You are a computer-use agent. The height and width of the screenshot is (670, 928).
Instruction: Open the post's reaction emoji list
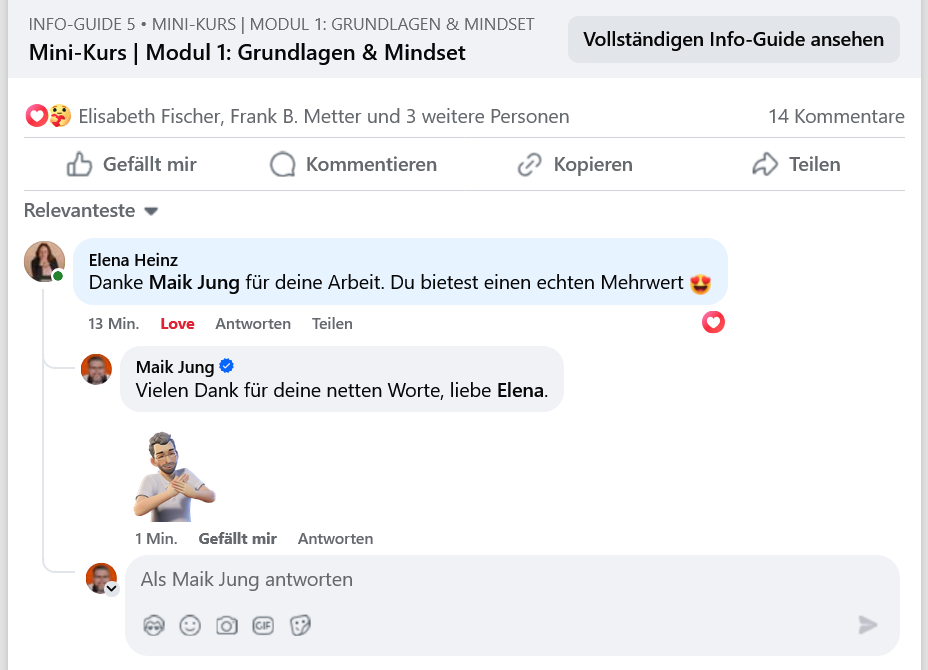(x=48, y=117)
